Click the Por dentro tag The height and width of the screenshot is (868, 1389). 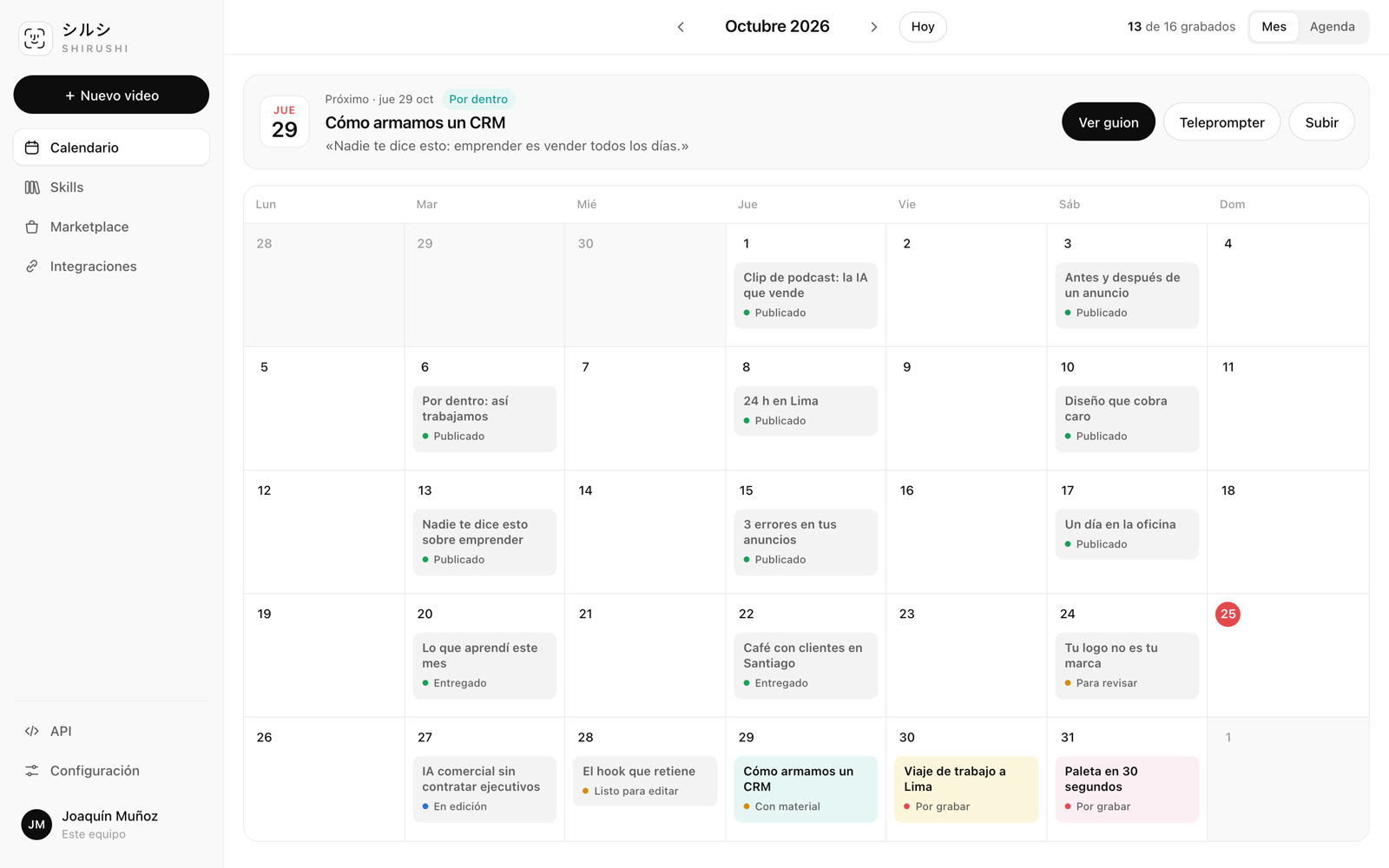[x=478, y=99]
